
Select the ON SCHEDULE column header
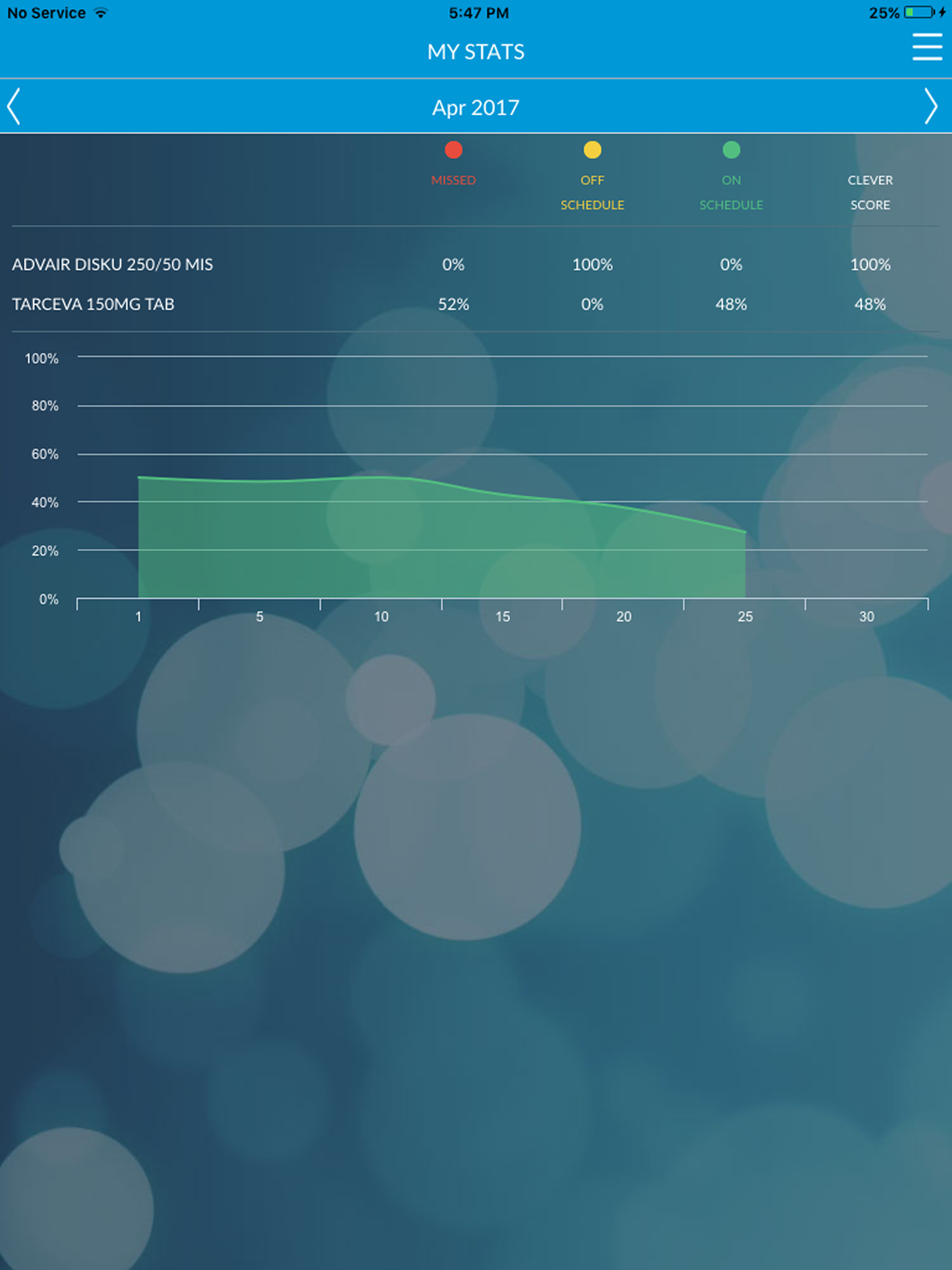click(731, 192)
